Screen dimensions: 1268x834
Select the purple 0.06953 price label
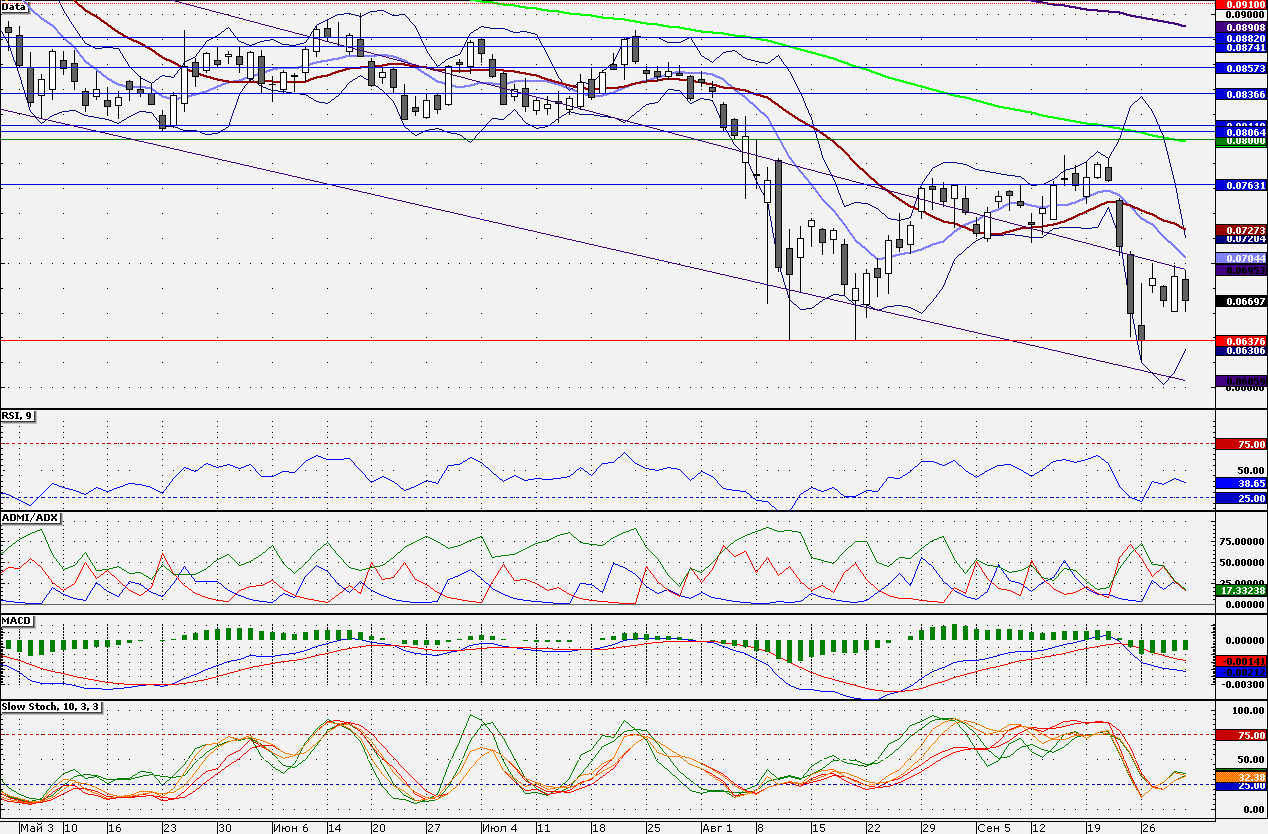click(1241, 269)
